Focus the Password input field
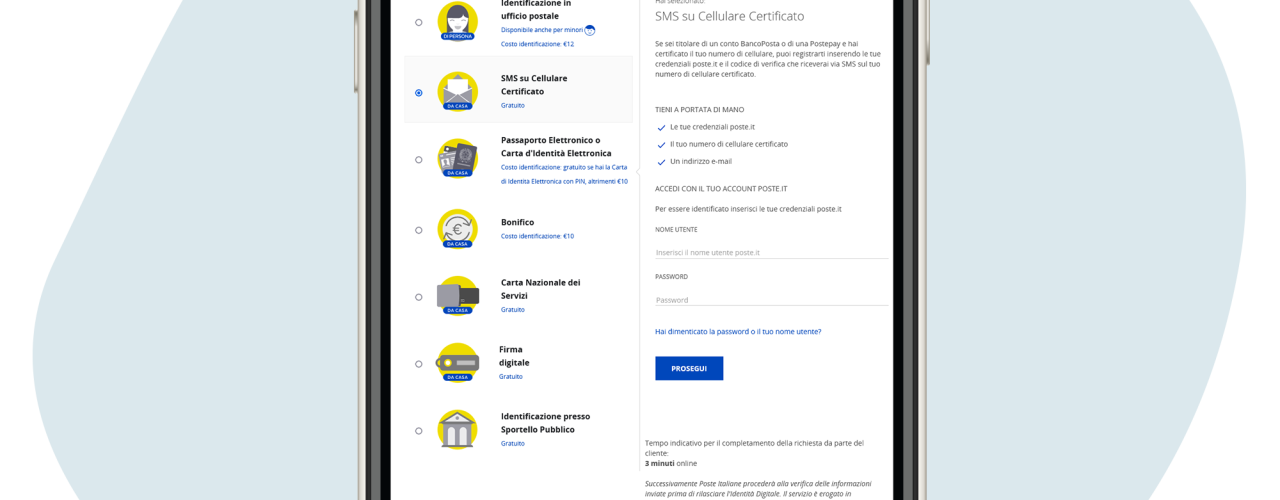Image resolution: width=1280 pixels, height=500 pixels. (x=771, y=299)
